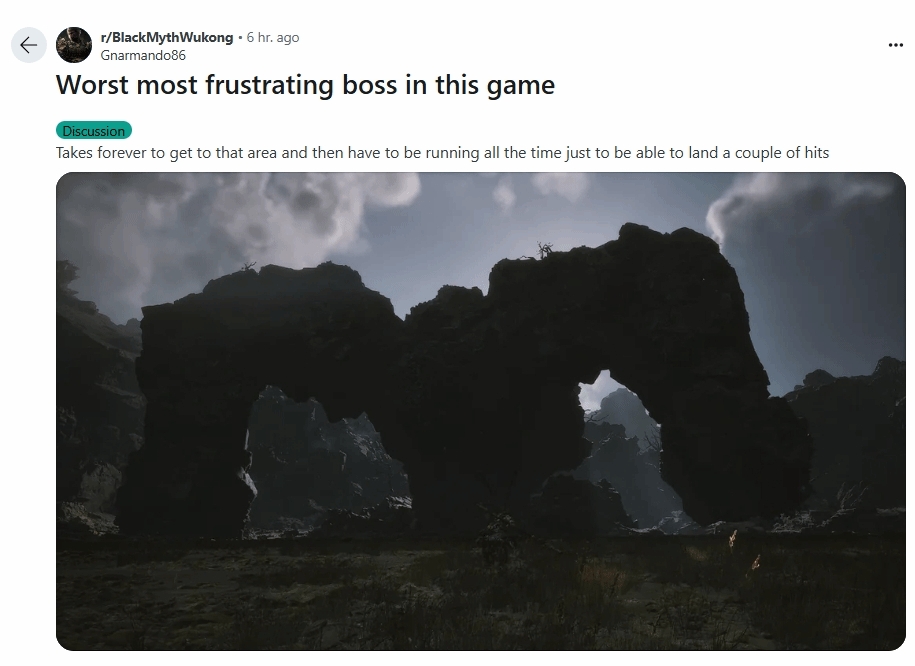Click the left rock arch opening in image
Screen dimensions: 915x666
[x=318, y=455]
